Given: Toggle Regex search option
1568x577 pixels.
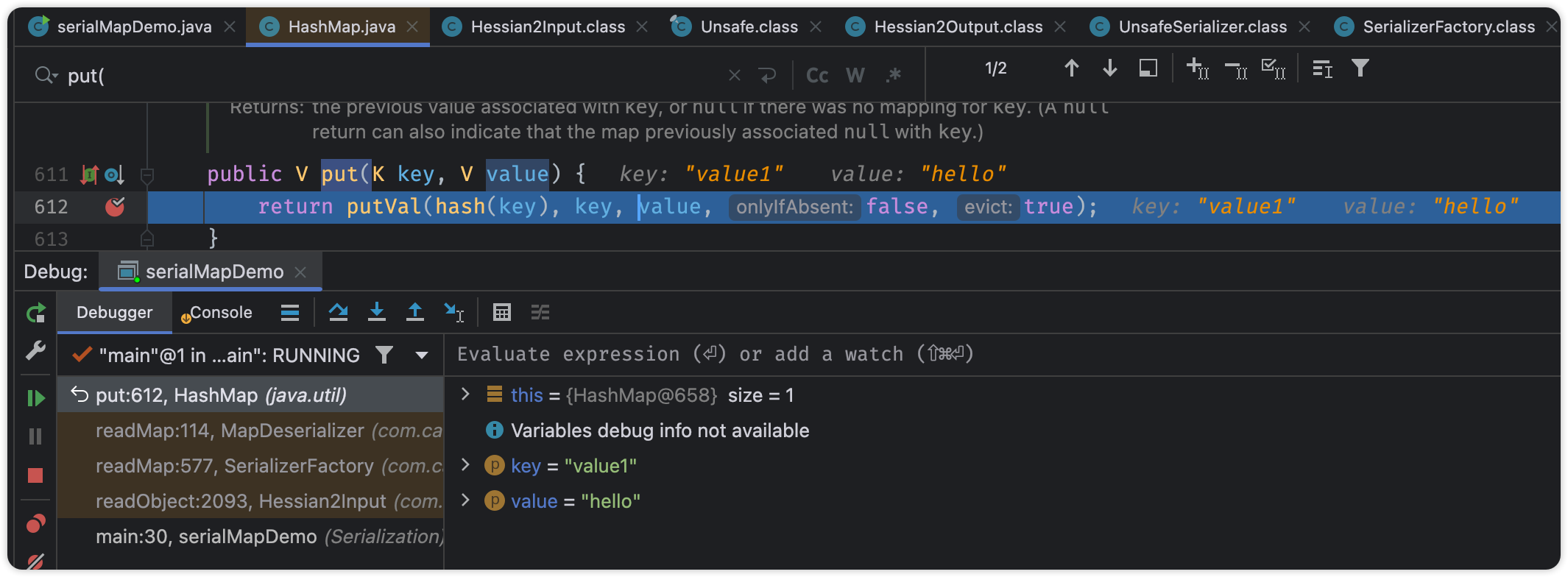Looking at the screenshot, I should [894, 75].
